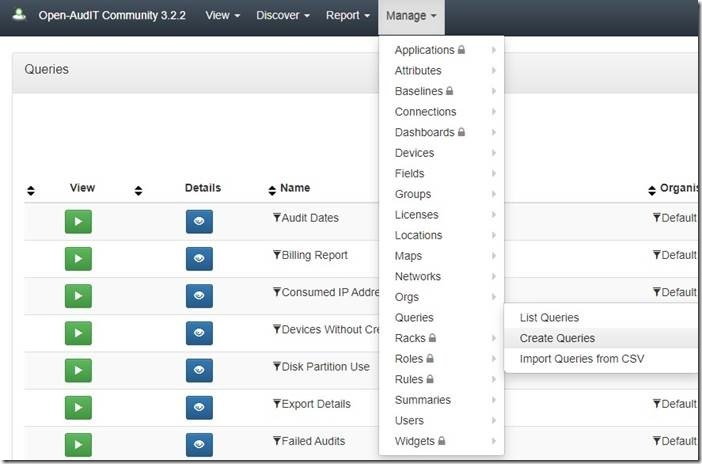
Task: Open the View dropdown in navbar
Action: [x=223, y=15]
